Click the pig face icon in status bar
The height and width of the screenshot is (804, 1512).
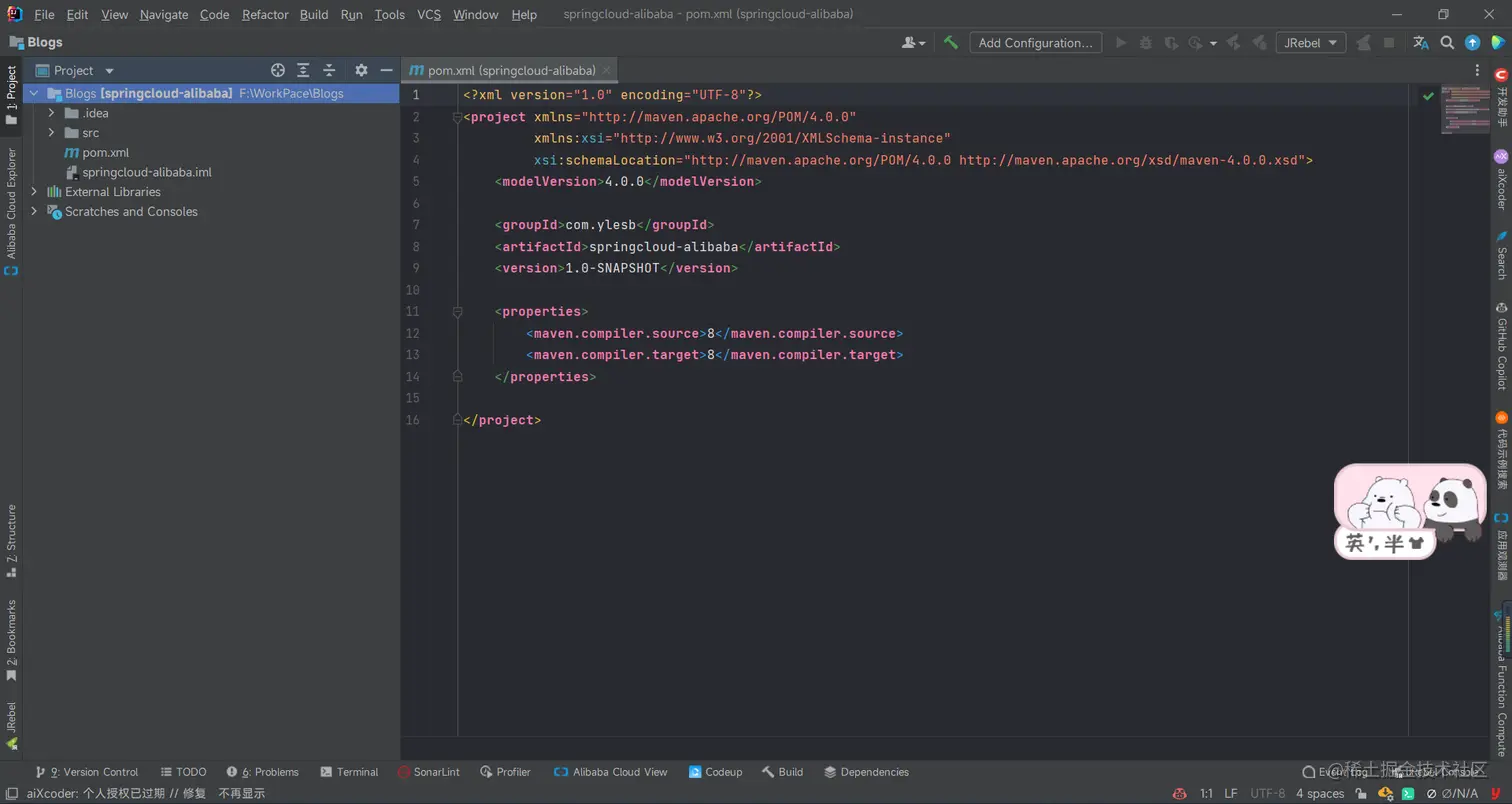[x=1180, y=794]
